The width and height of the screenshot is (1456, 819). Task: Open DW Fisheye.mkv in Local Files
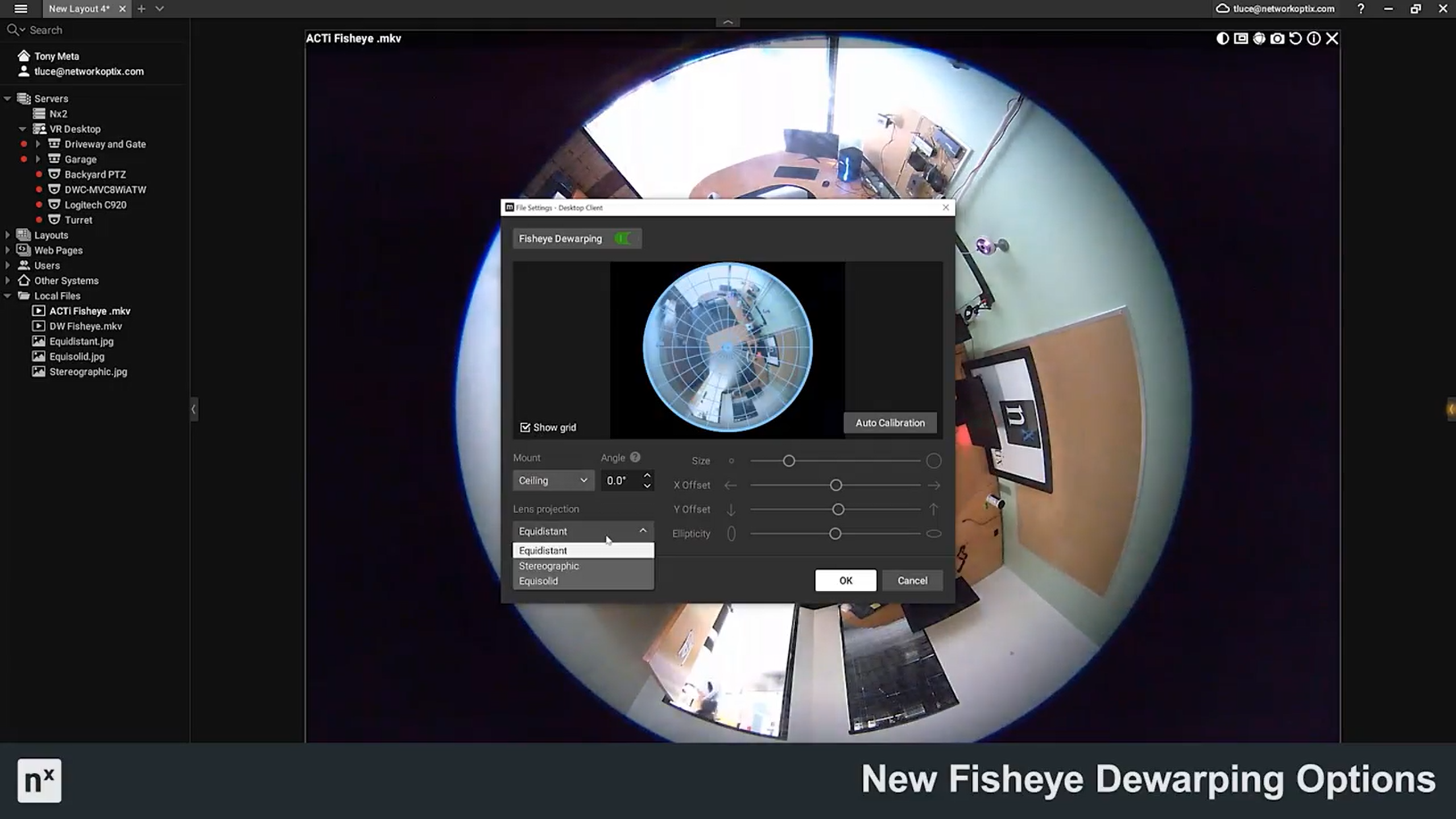pyautogui.click(x=85, y=326)
